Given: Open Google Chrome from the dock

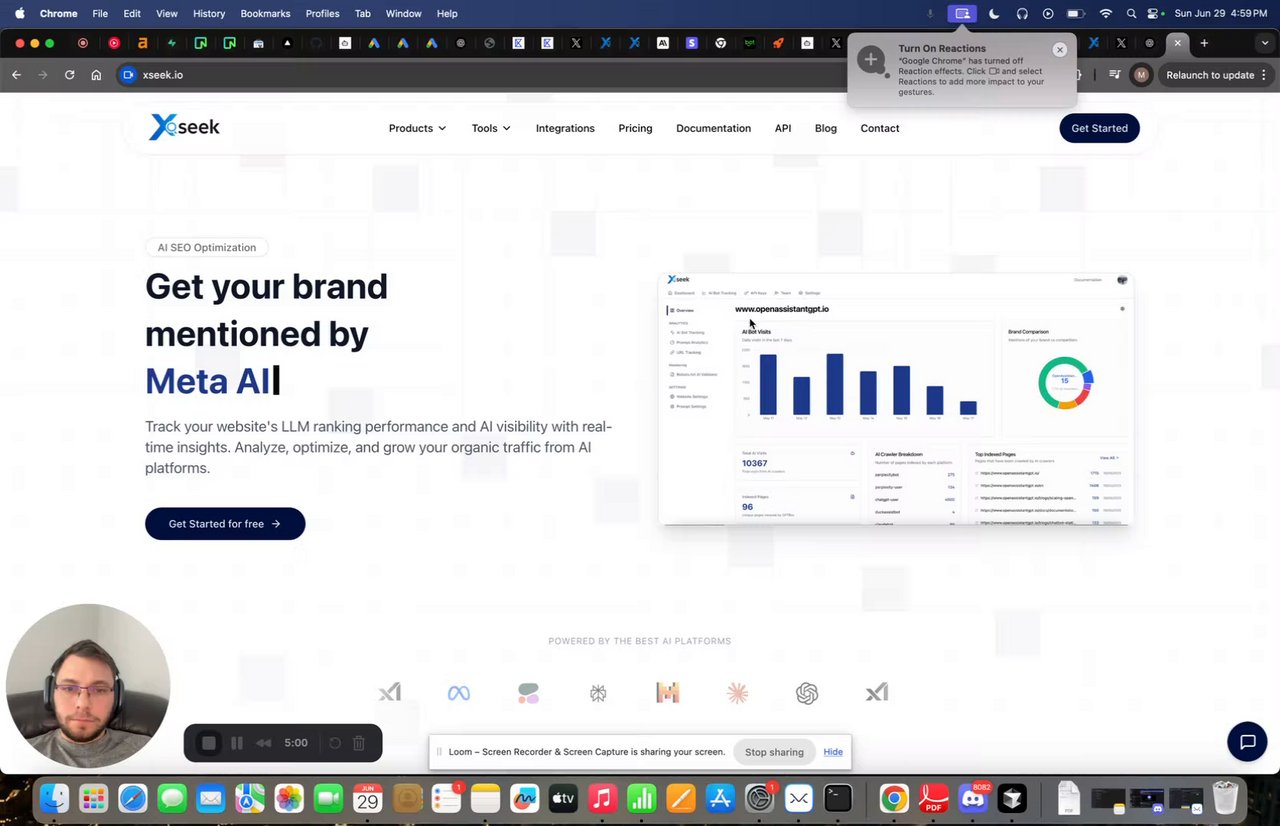Looking at the screenshot, I should (894, 798).
